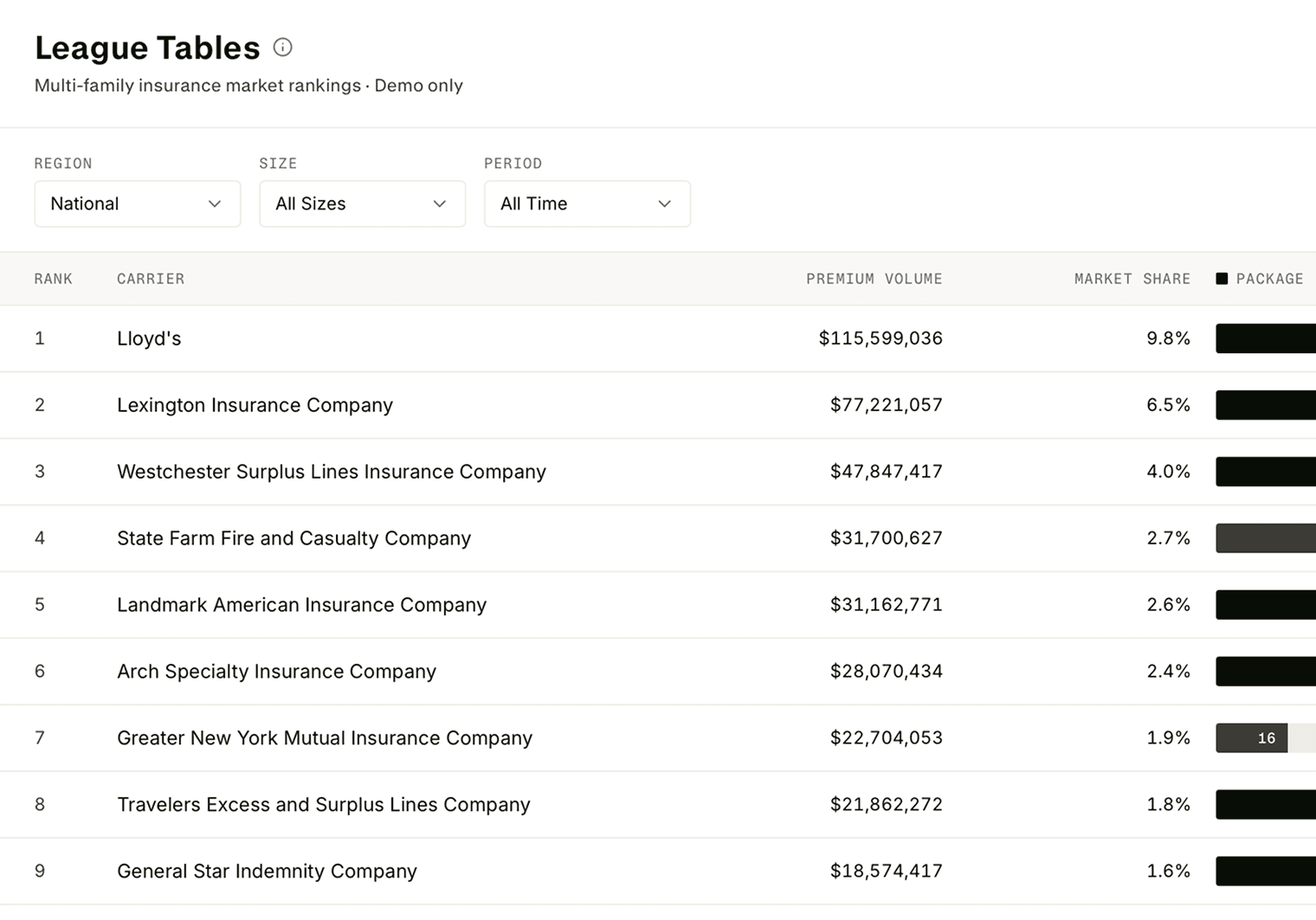Click the package bar labeled 16
The image size is (1316, 920).
[1252, 738]
